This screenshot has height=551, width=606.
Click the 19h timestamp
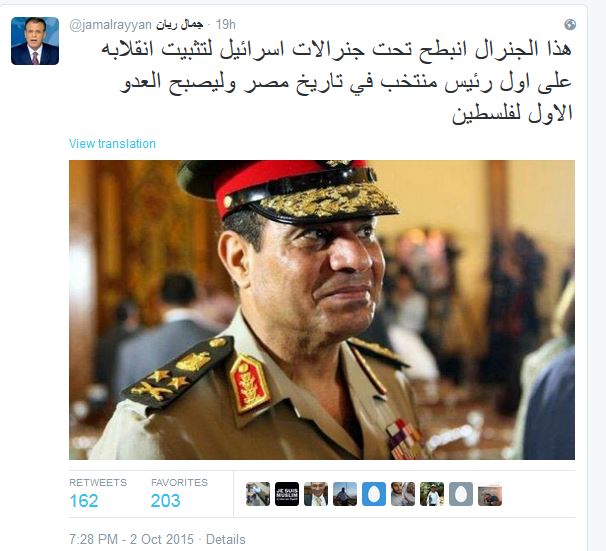pos(226,25)
